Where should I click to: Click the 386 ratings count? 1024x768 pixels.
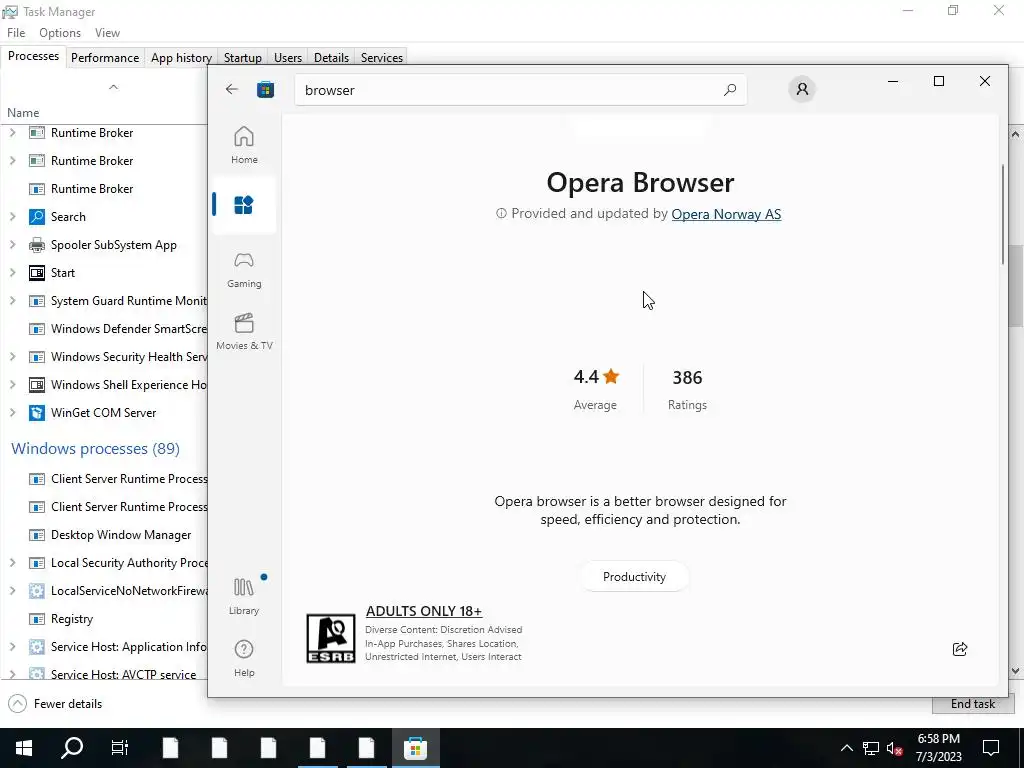pyautogui.click(x=687, y=377)
